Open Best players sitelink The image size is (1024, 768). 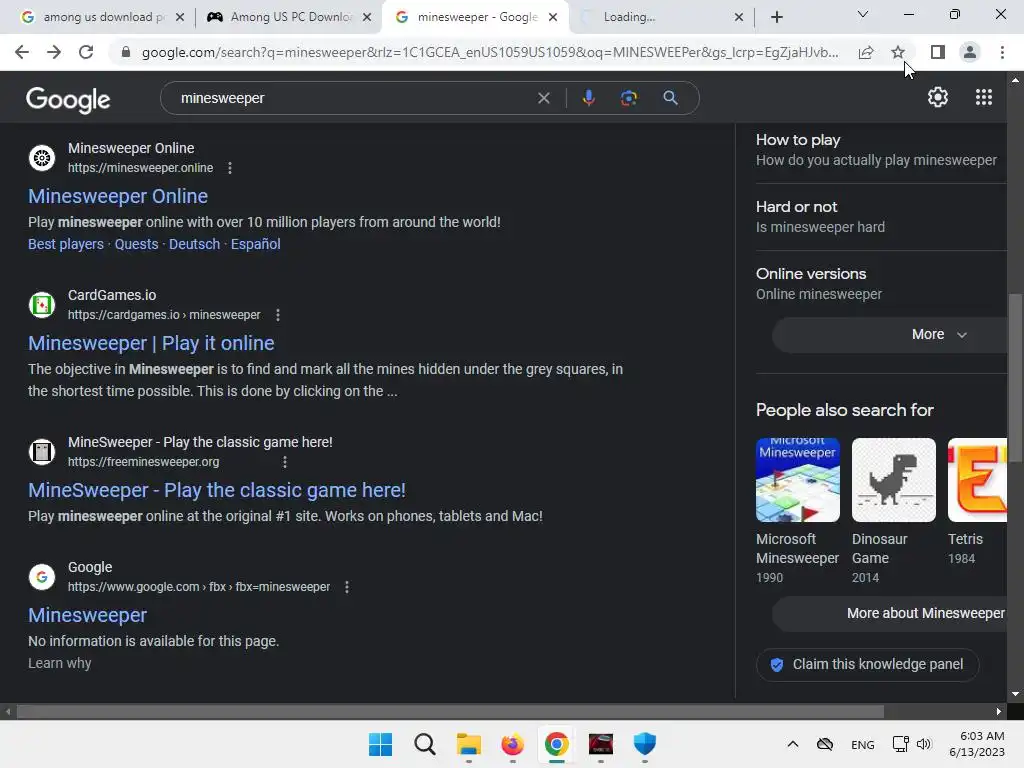point(66,244)
